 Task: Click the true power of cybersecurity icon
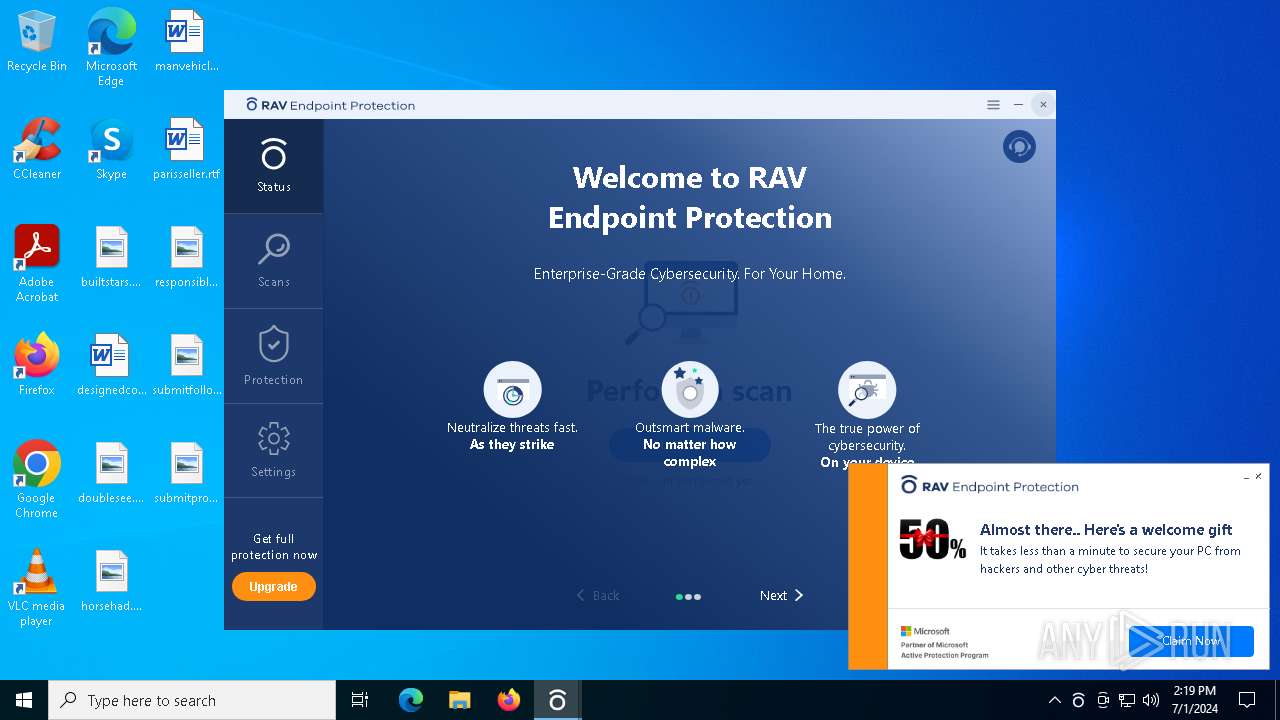(x=867, y=390)
